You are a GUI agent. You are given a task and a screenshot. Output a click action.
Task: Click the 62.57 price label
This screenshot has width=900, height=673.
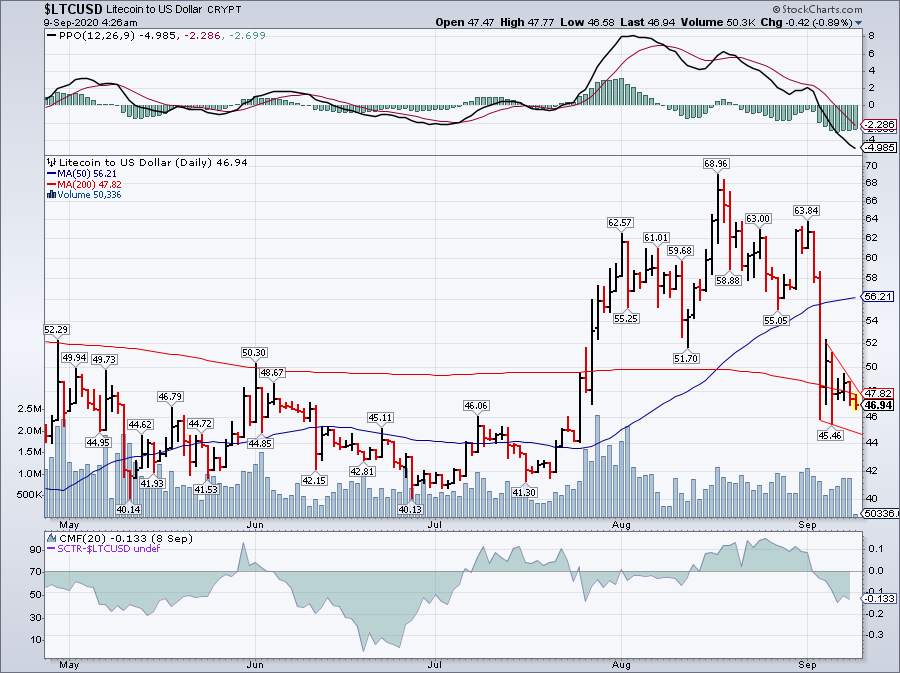point(620,222)
